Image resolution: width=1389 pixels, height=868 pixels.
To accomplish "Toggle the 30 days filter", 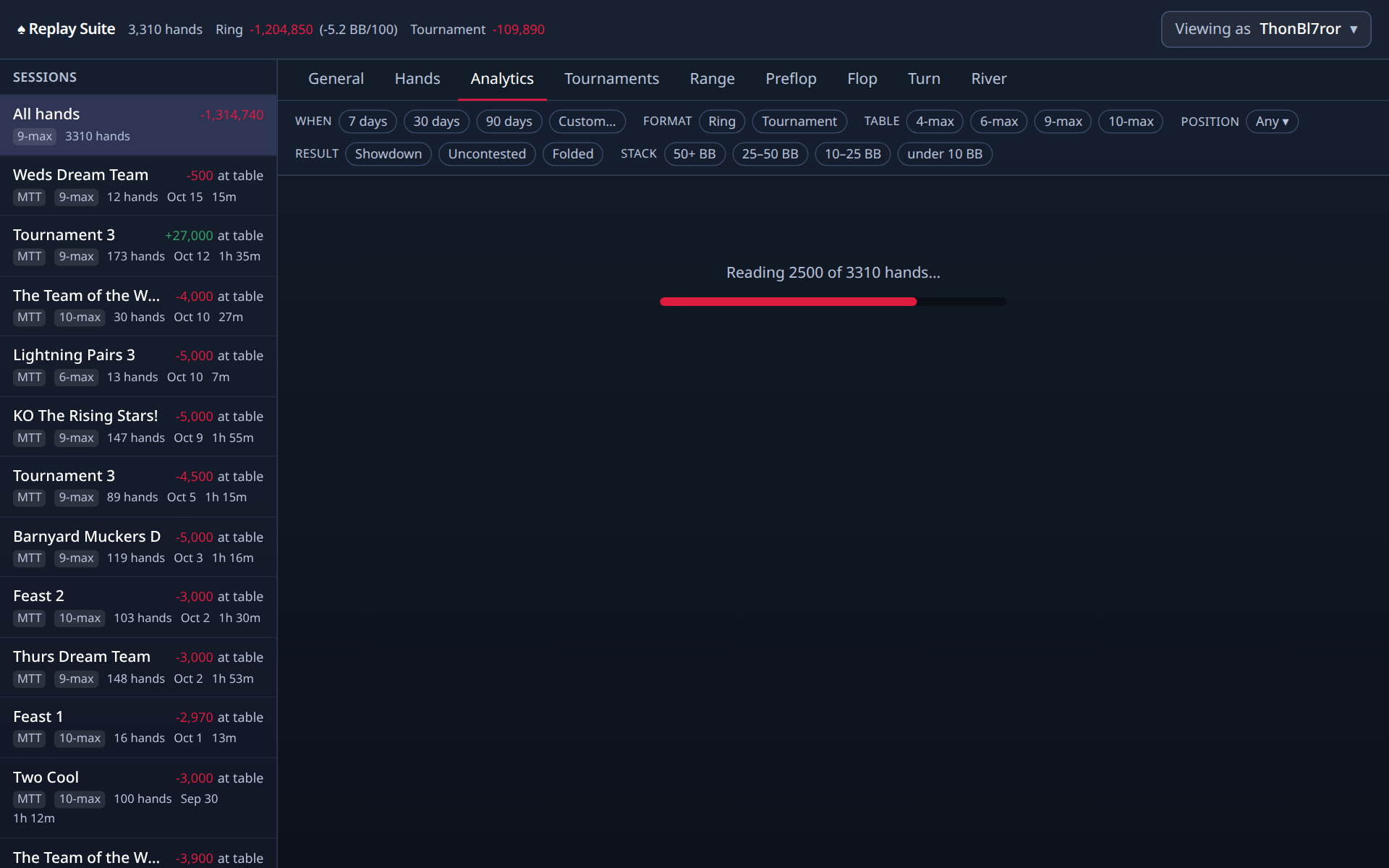I will click(x=436, y=122).
